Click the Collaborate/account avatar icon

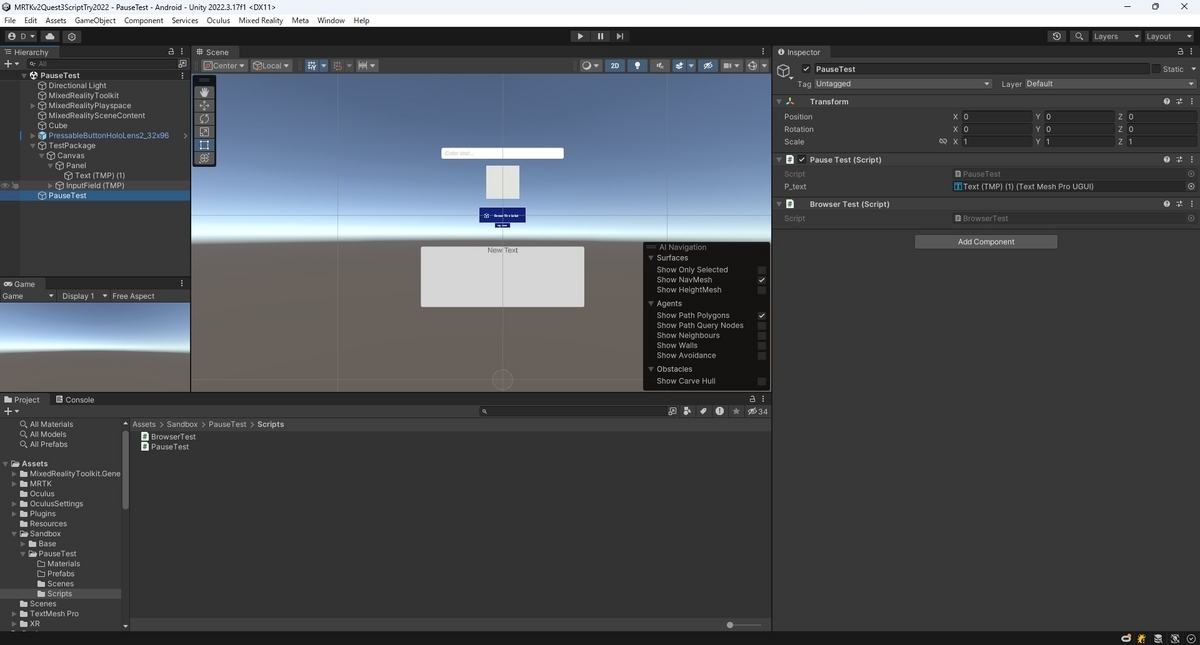tap(12, 36)
